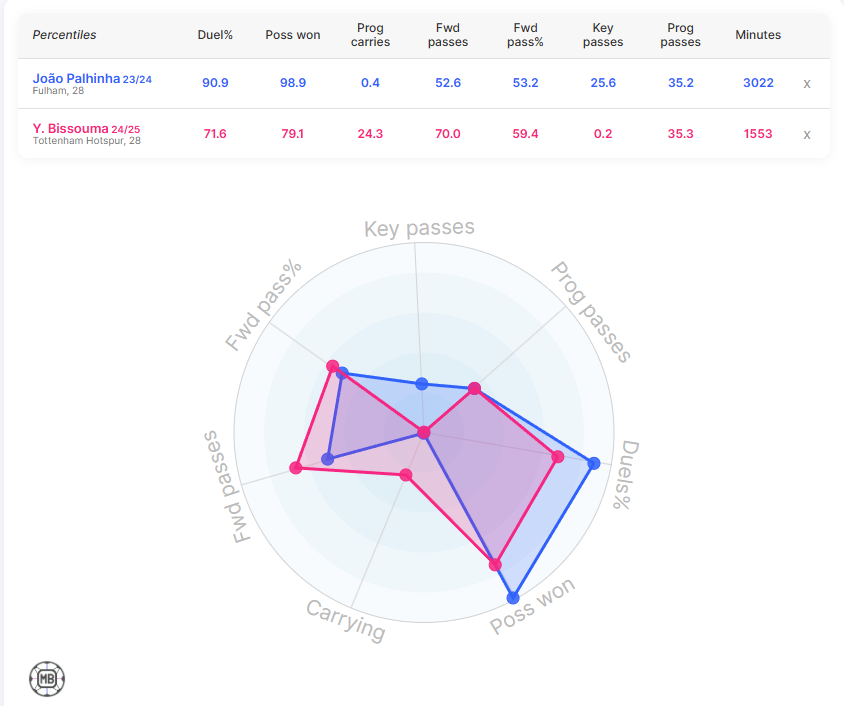Image resolution: width=844 pixels, height=706 pixels.
Task: Click Fwd passes column header
Action: (448, 35)
